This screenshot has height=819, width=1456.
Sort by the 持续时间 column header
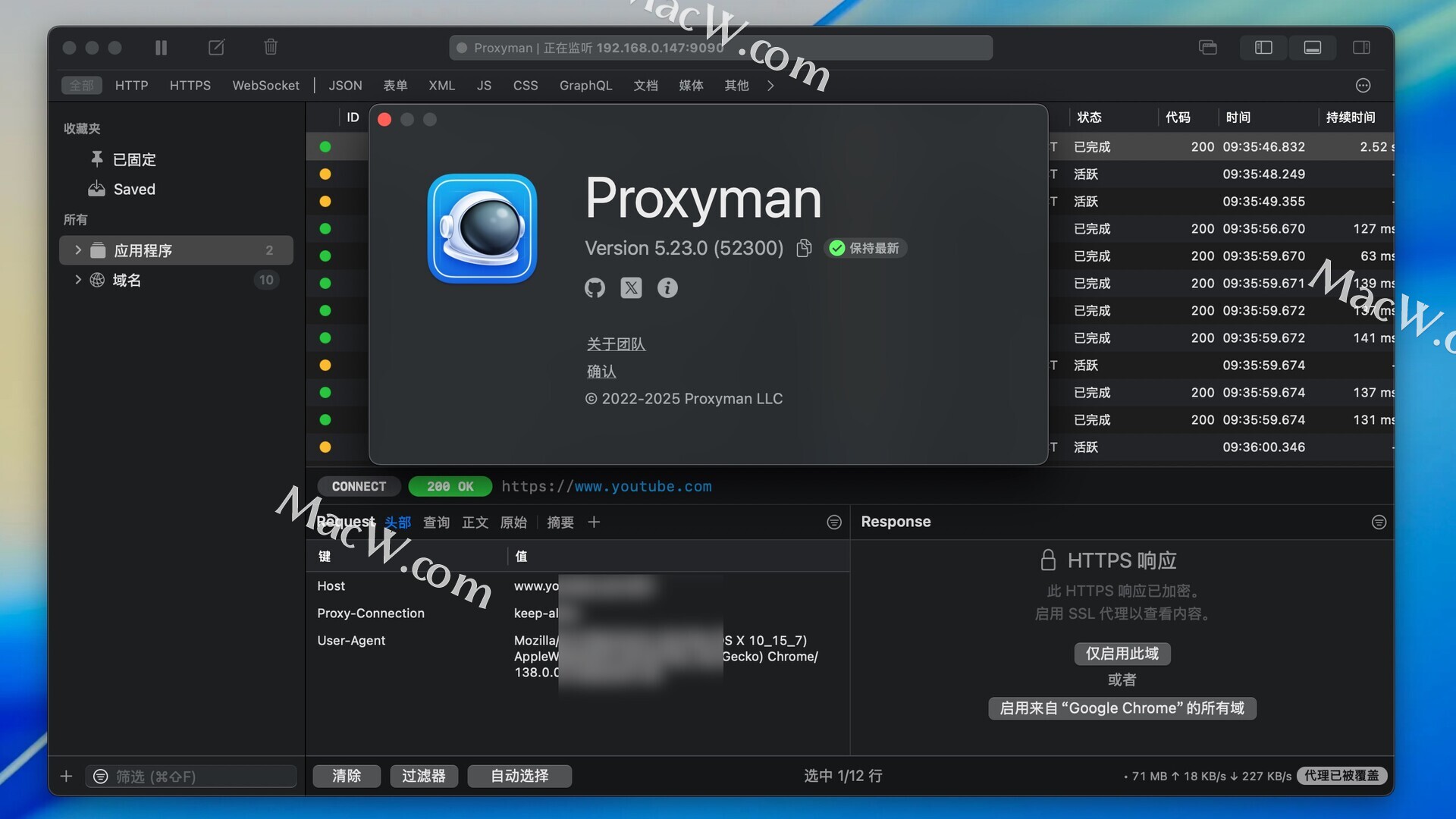coord(1351,118)
